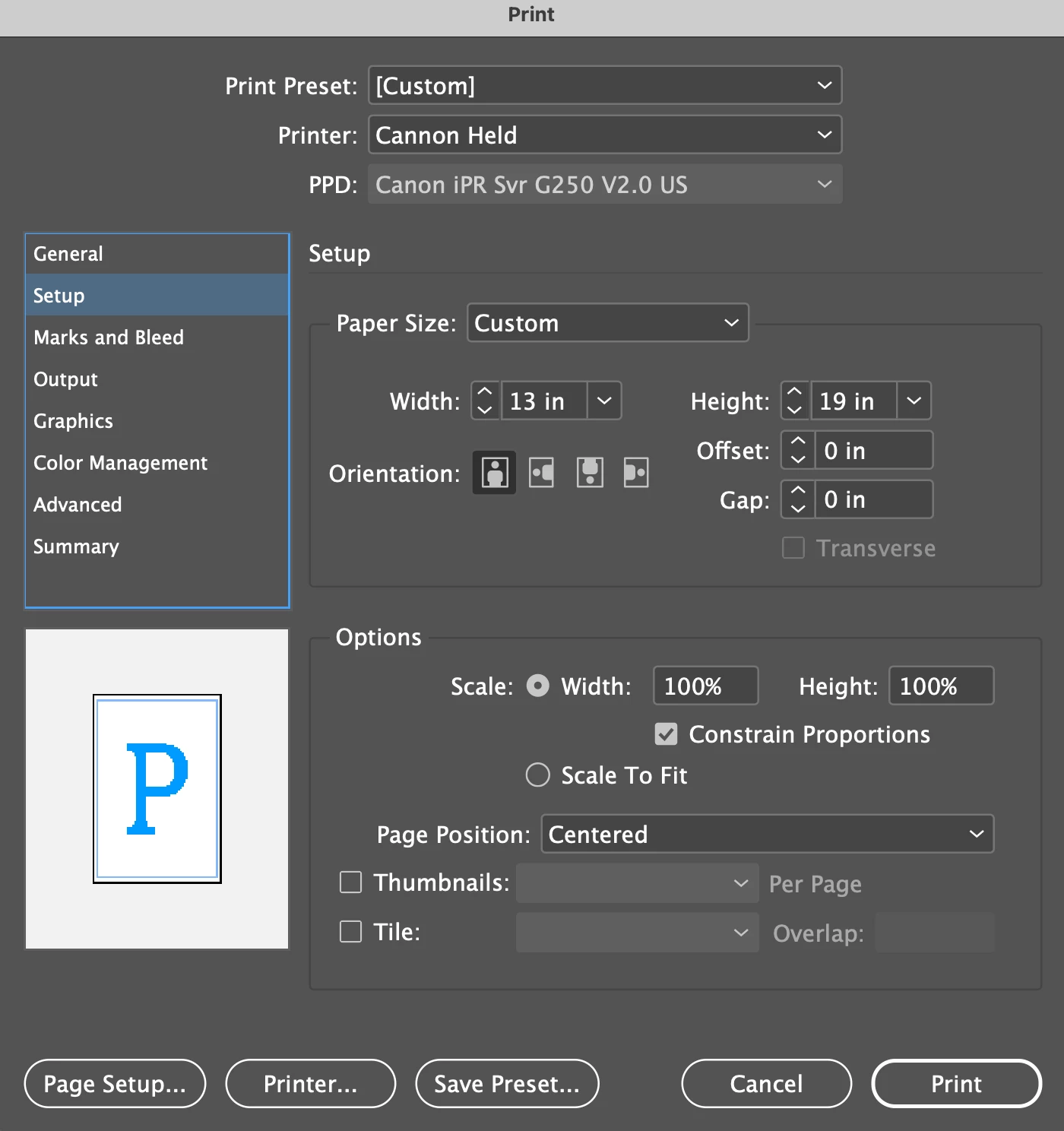Expand the paper Width unit dropdown arrow
Image resolution: width=1064 pixels, height=1131 pixels.
tap(604, 401)
